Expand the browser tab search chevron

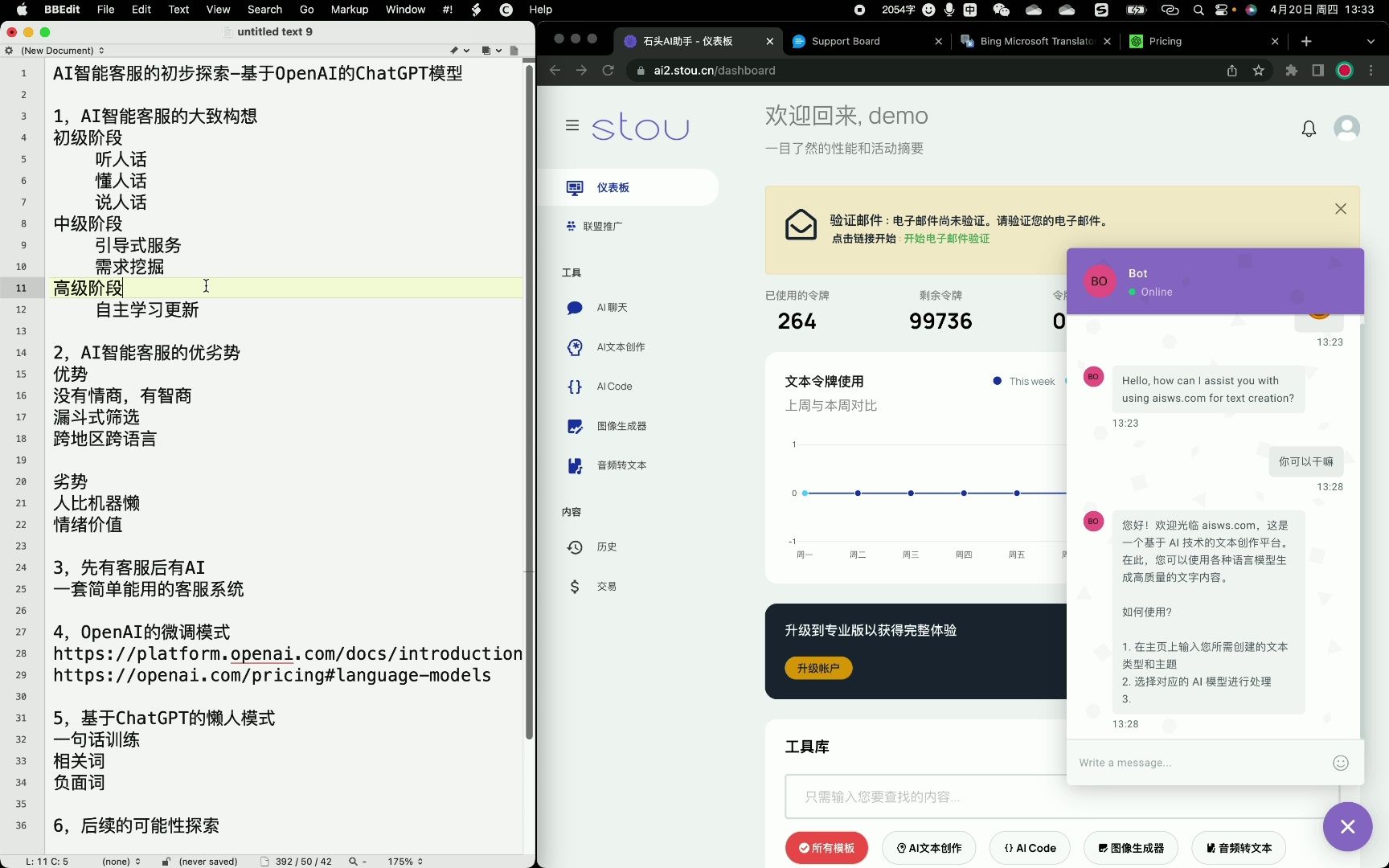1371,41
